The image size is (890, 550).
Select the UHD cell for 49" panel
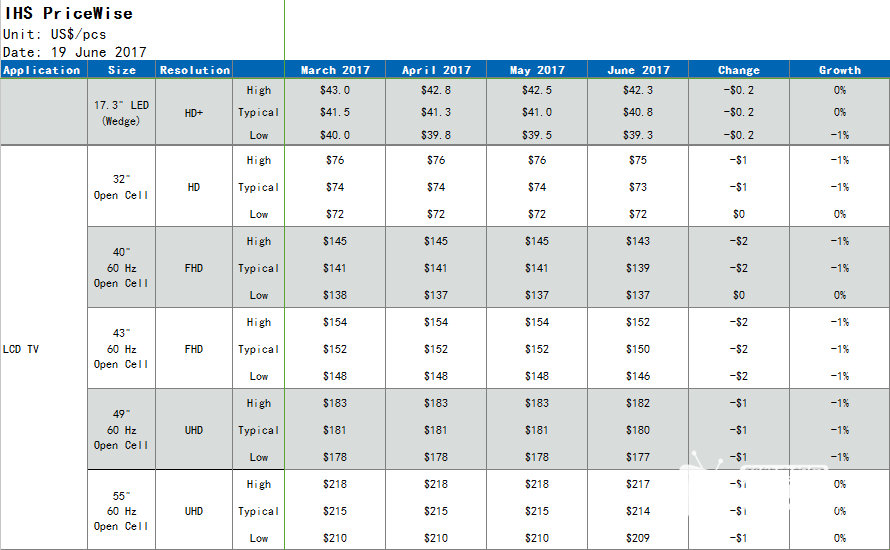pos(194,430)
